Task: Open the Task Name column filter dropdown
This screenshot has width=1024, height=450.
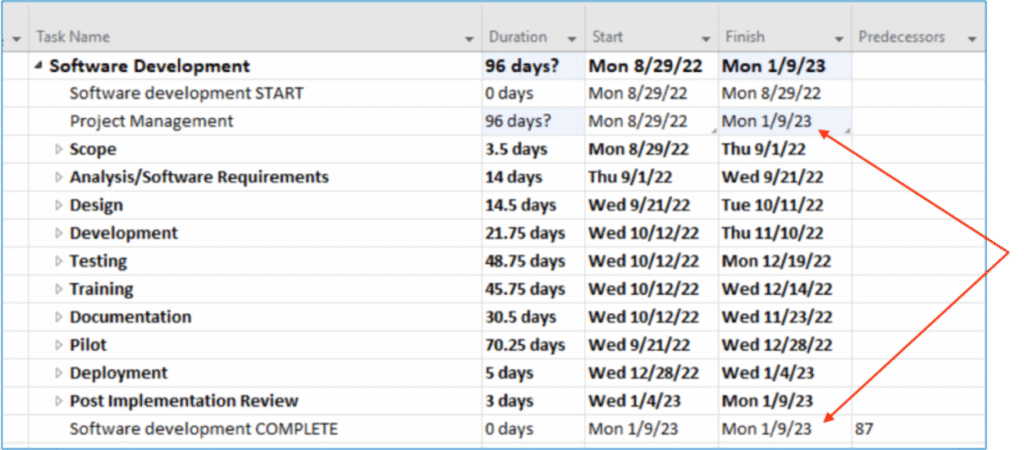Action: pyautogui.click(x=469, y=38)
